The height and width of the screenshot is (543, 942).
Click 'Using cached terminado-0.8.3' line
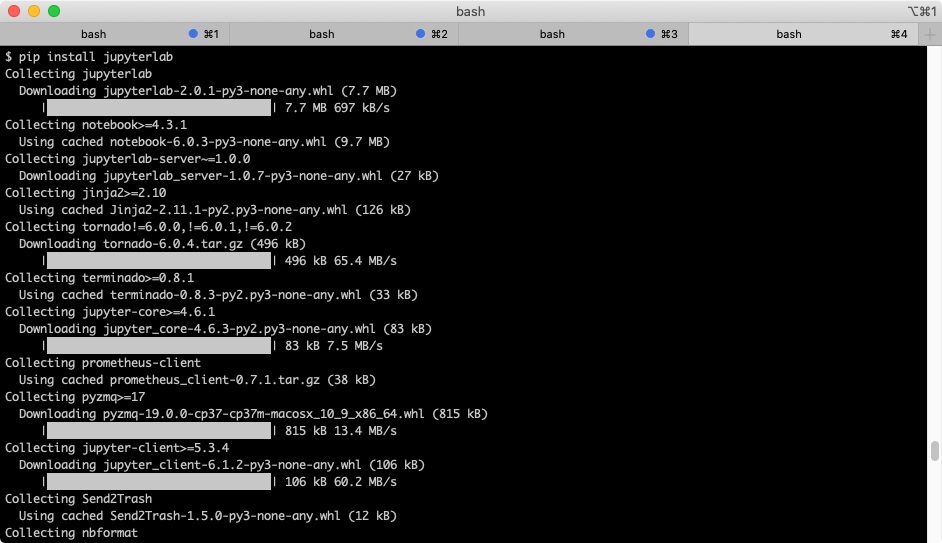(x=218, y=295)
